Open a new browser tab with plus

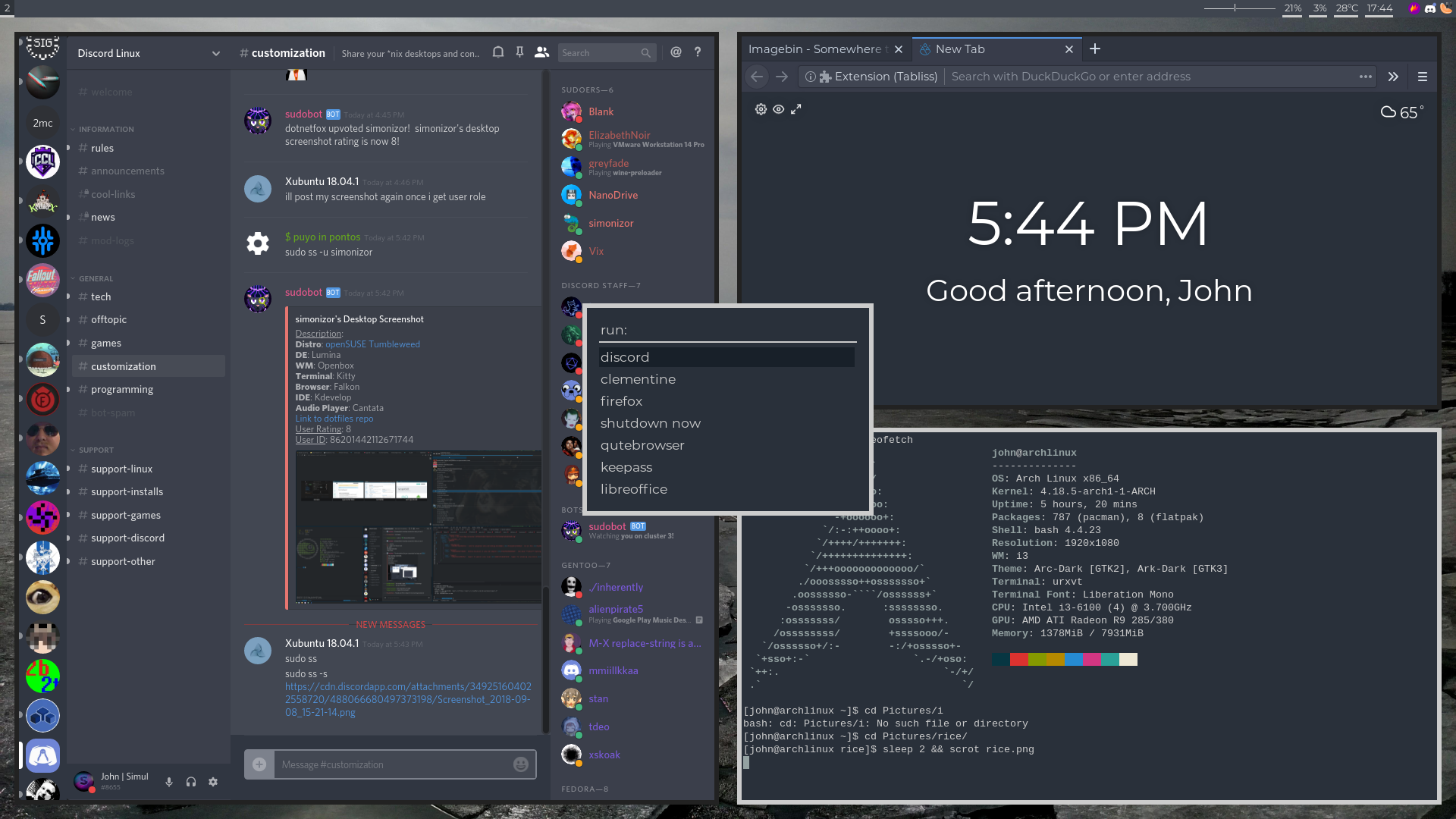1095,49
